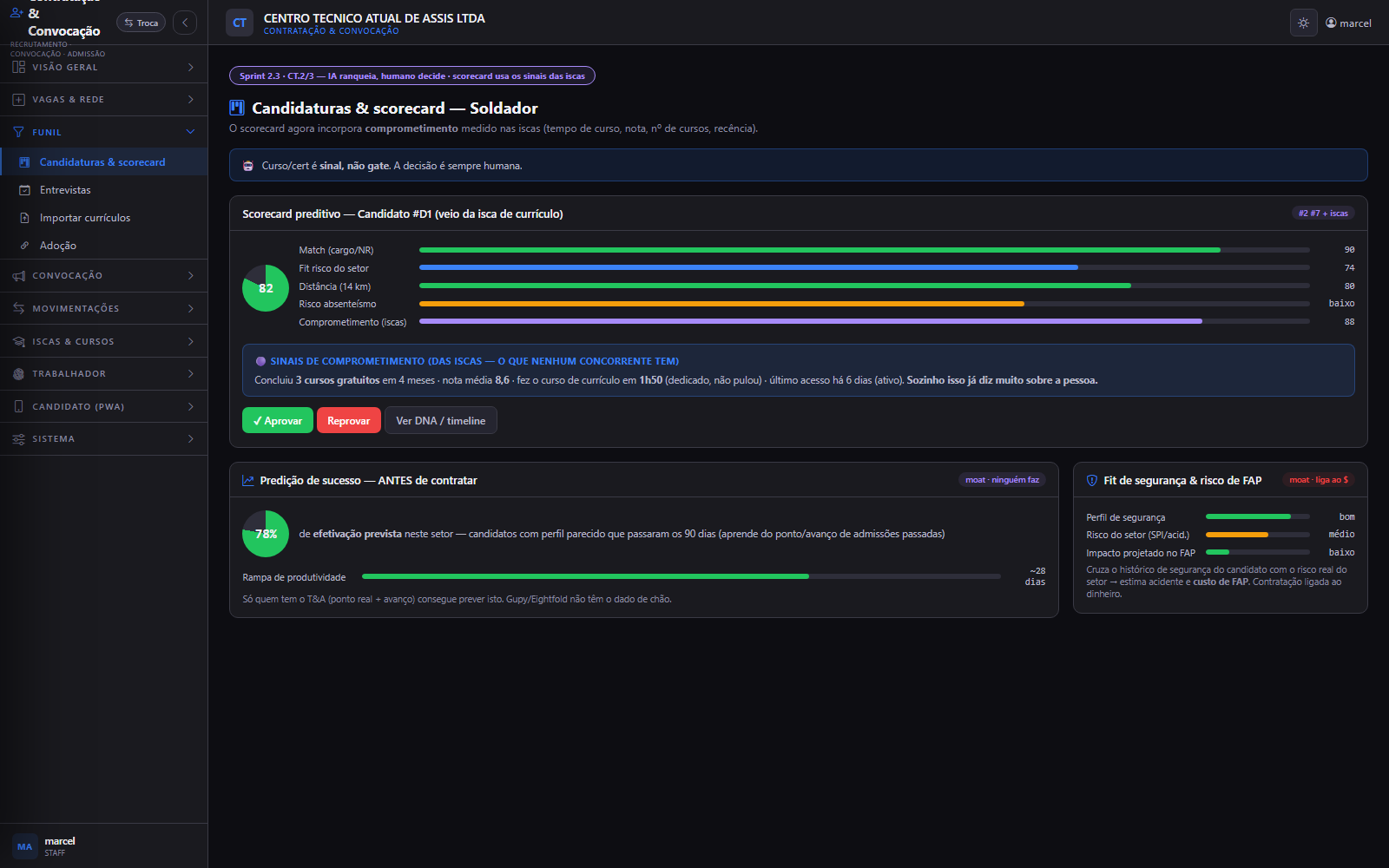Viewport: 1389px width, 868px height.
Task: Open Importar currículos menu item
Action: pos(104,218)
